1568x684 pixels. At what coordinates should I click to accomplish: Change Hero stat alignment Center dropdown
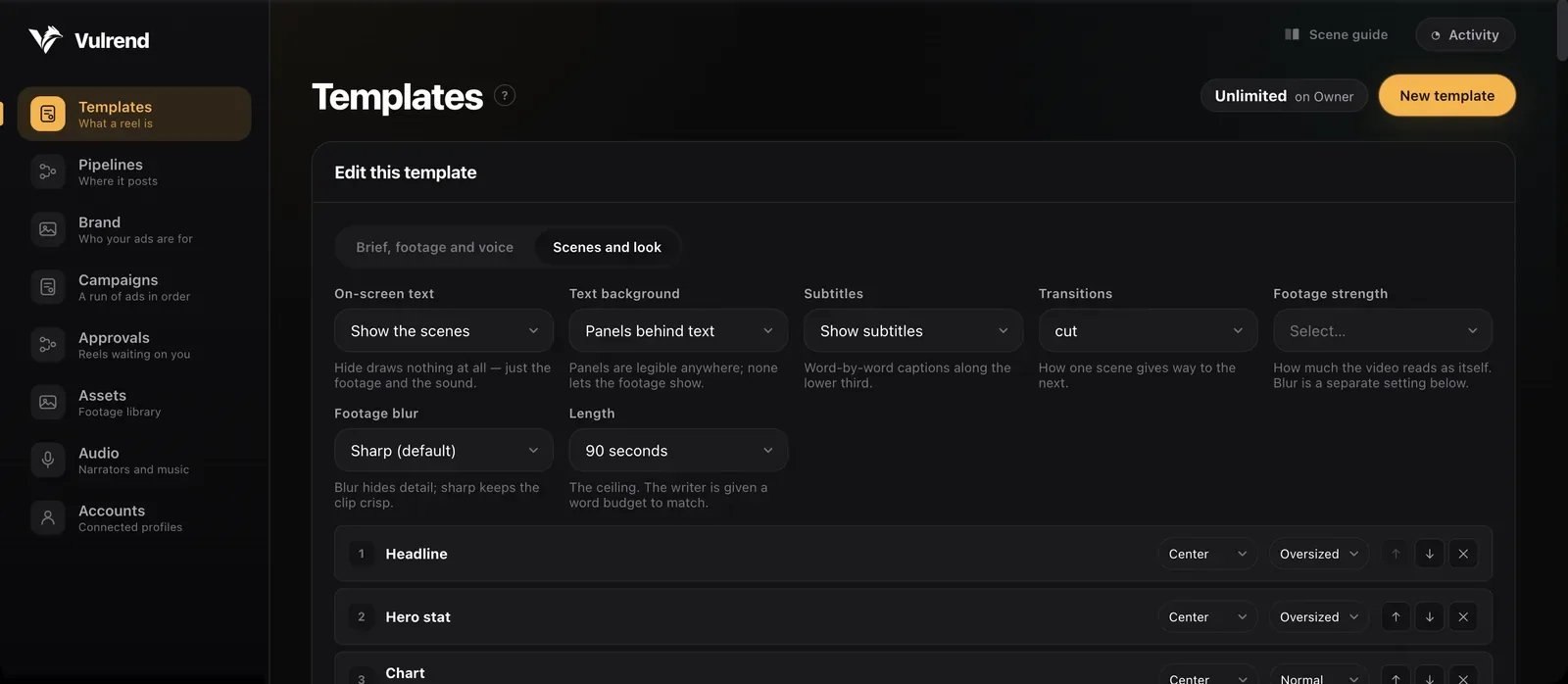pyautogui.click(x=1207, y=616)
